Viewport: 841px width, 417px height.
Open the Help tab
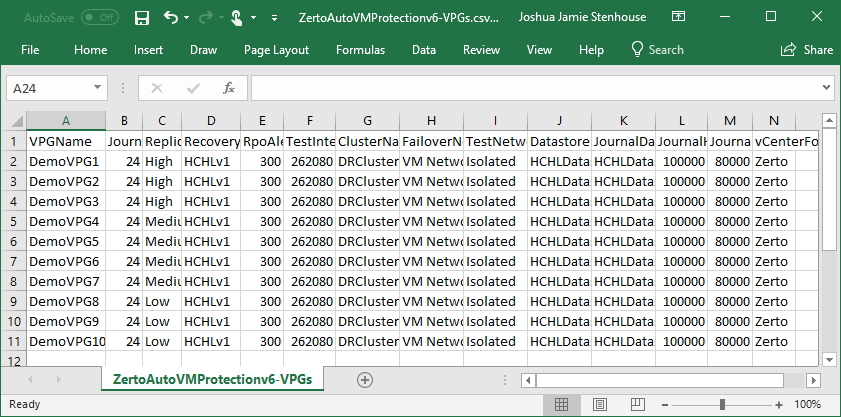591,50
